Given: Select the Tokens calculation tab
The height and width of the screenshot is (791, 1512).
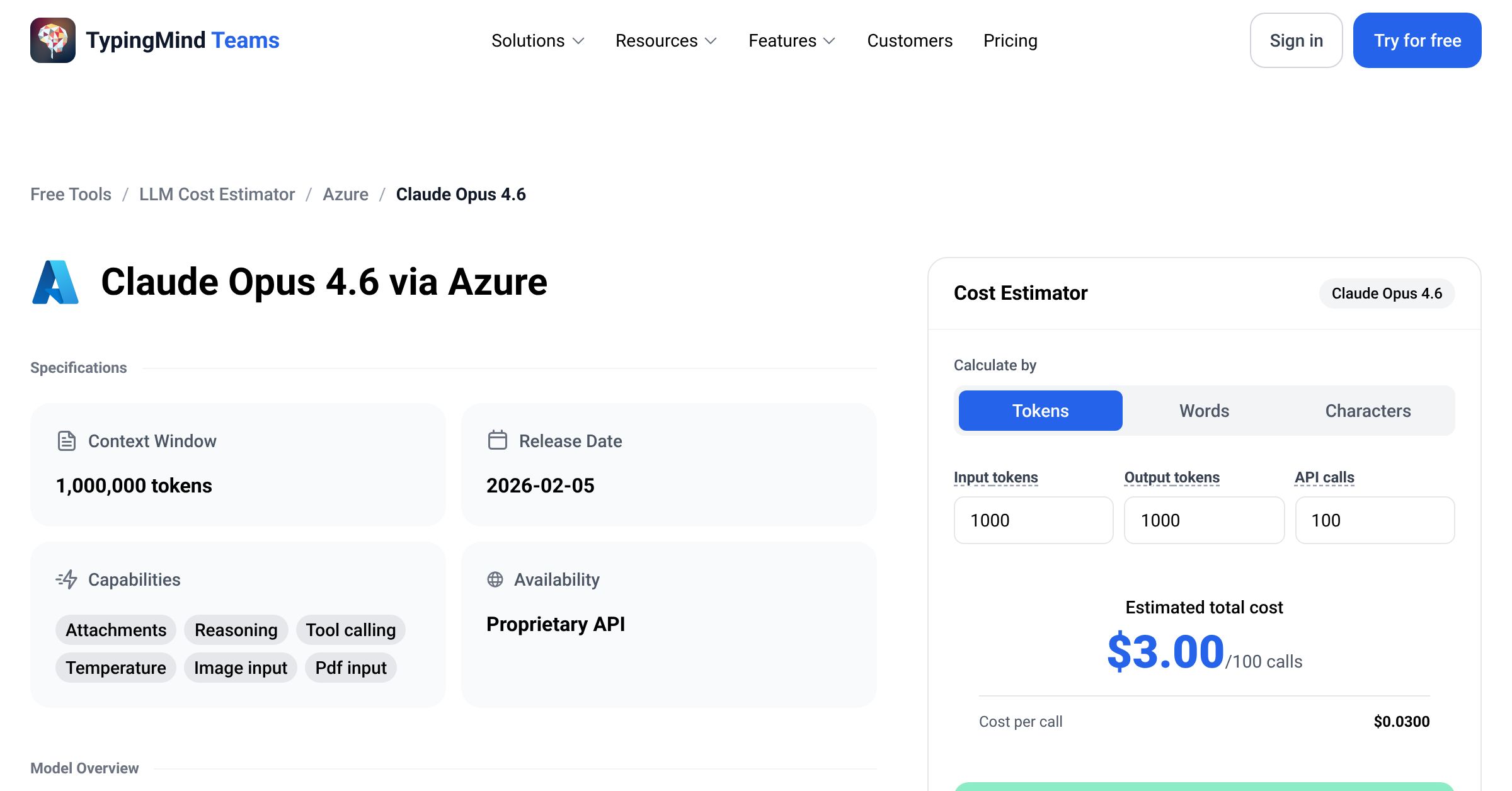Looking at the screenshot, I should tap(1041, 411).
